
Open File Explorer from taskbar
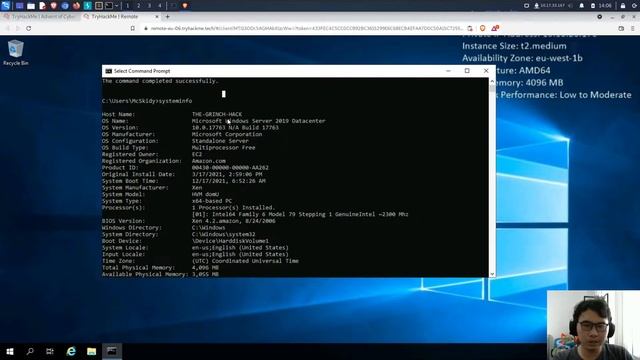(91, 351)
